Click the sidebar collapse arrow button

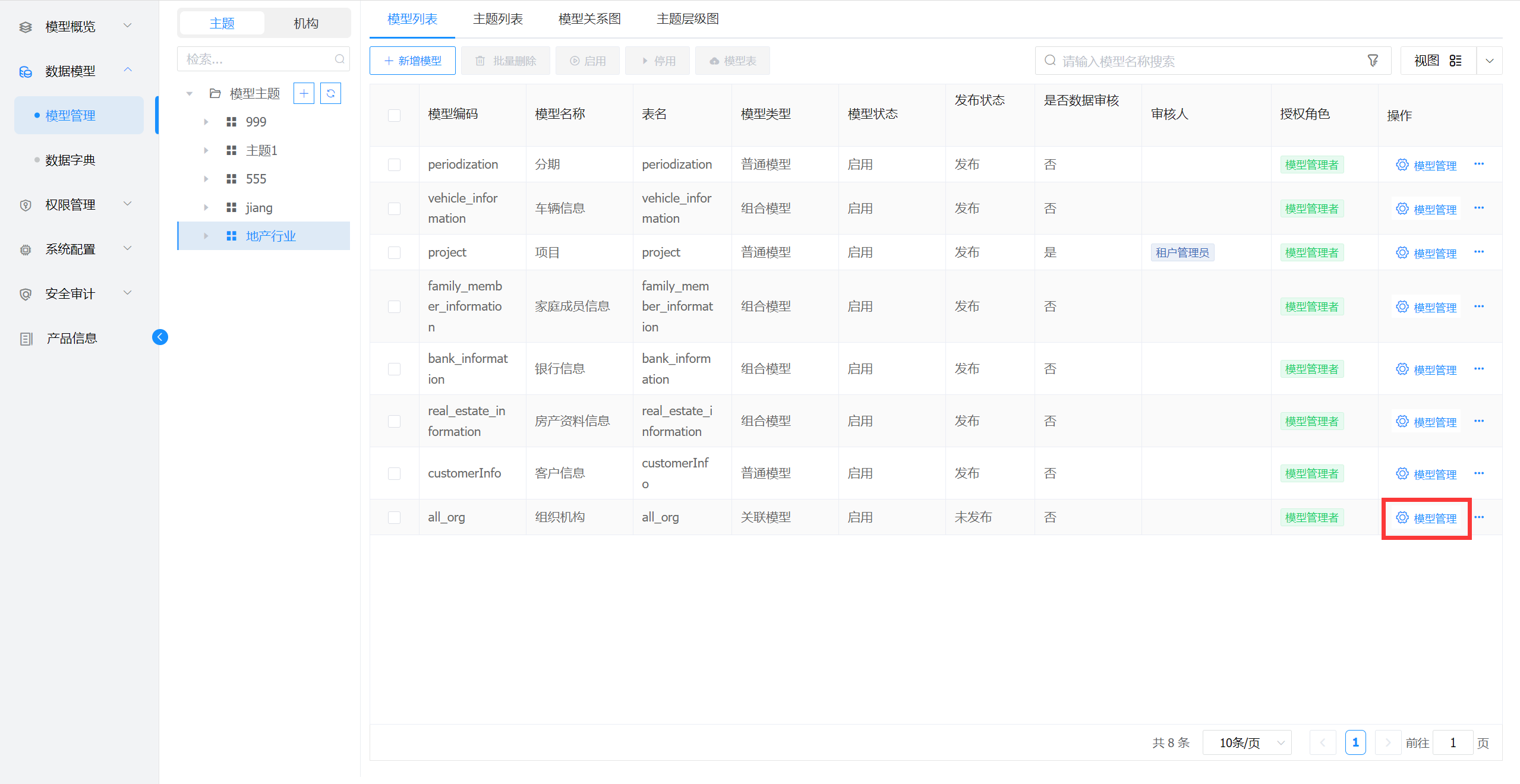(160, 337)
